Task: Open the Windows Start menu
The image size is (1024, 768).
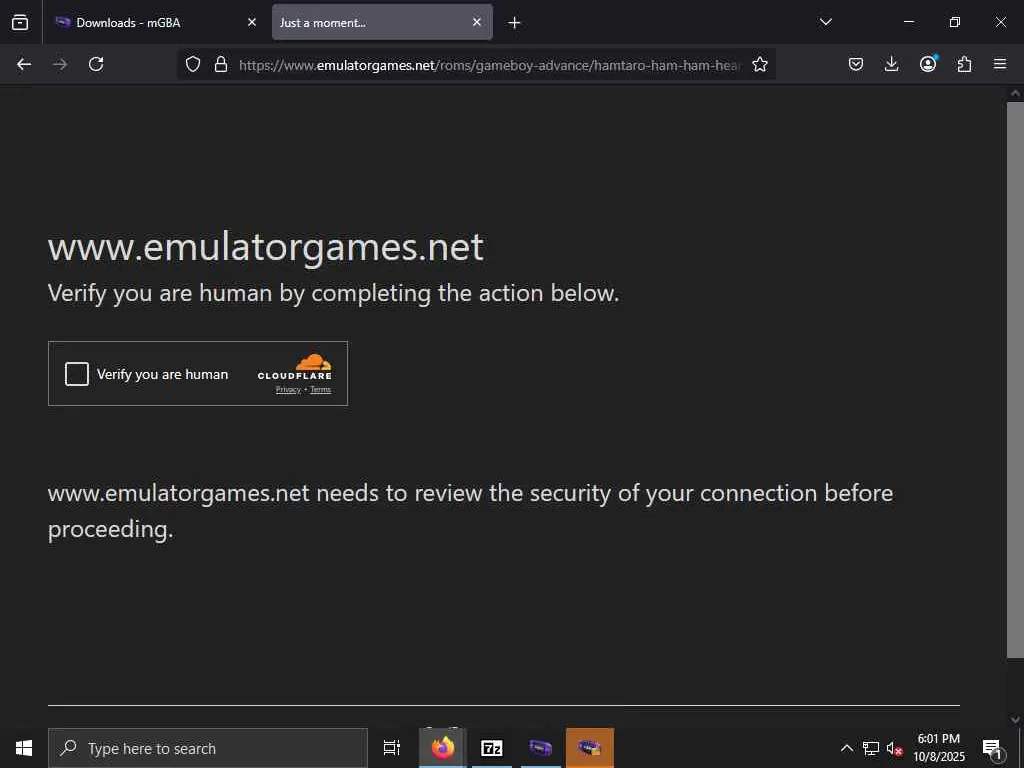Action: point(24,748)
